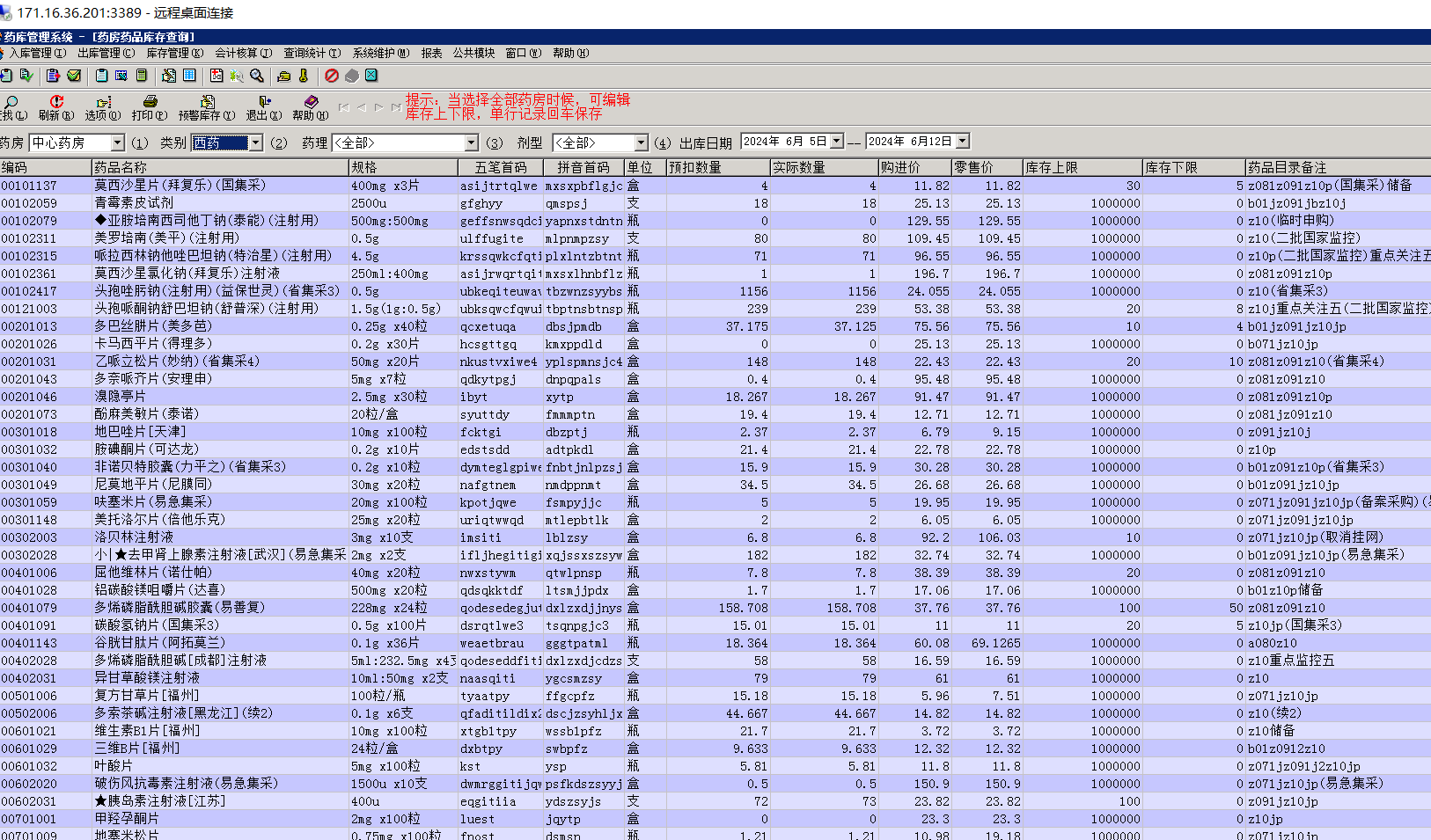Sort by 药品名称 column header

(220, 167)
